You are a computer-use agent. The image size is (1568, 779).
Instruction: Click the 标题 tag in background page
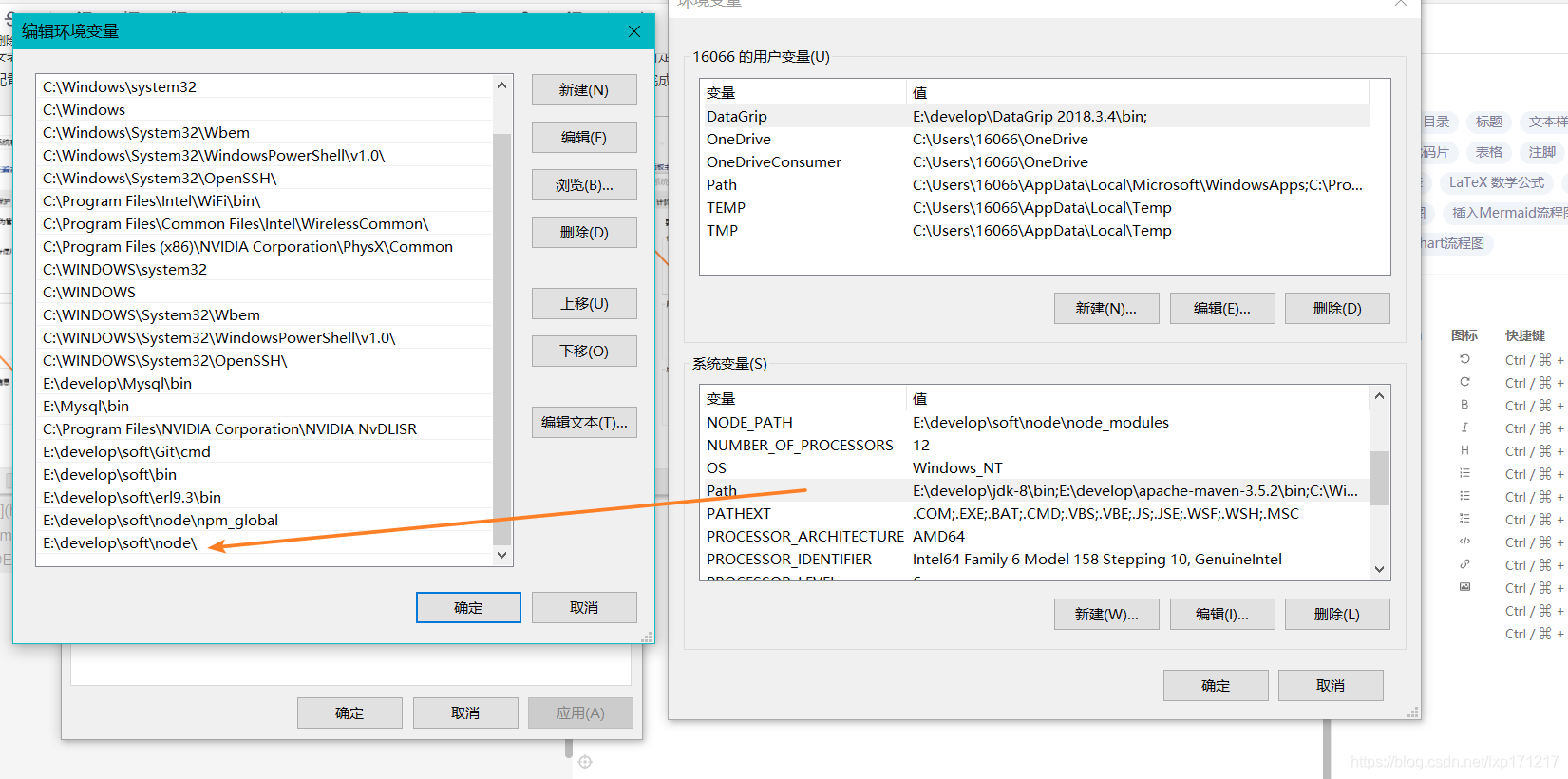point(1489,122)
